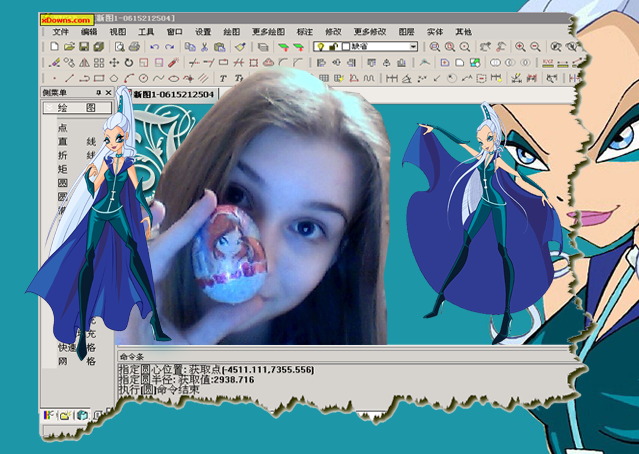The width and height of the screenshot is (639, 454).
Task: Click the zoom in magnifier plus icon
Action: 520,47
